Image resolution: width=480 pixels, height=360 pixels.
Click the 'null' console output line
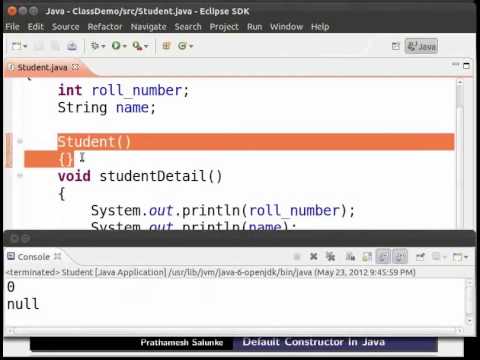pyautogui.click(x=23, y=304)
